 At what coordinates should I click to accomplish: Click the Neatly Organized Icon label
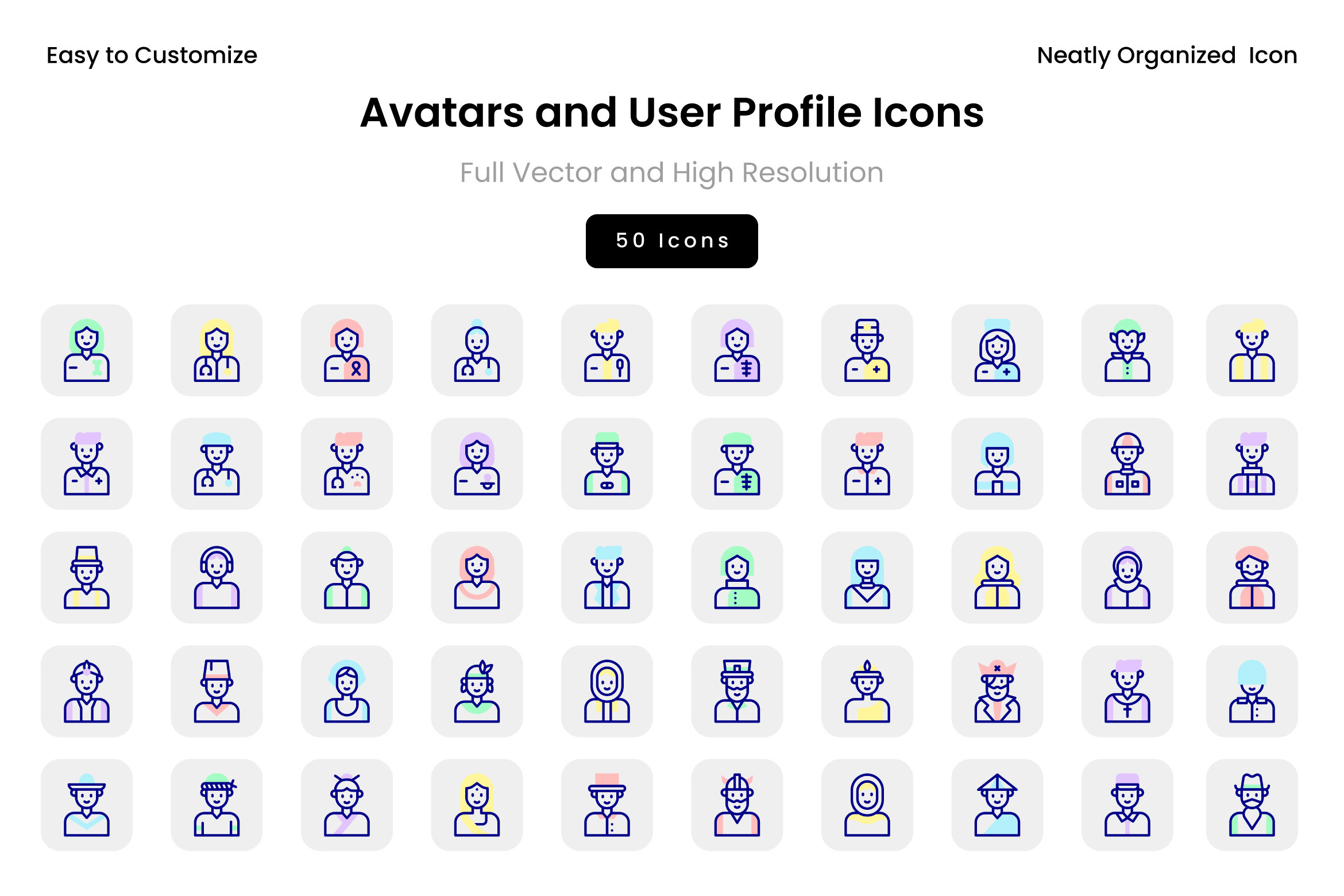pos(1167,56)
